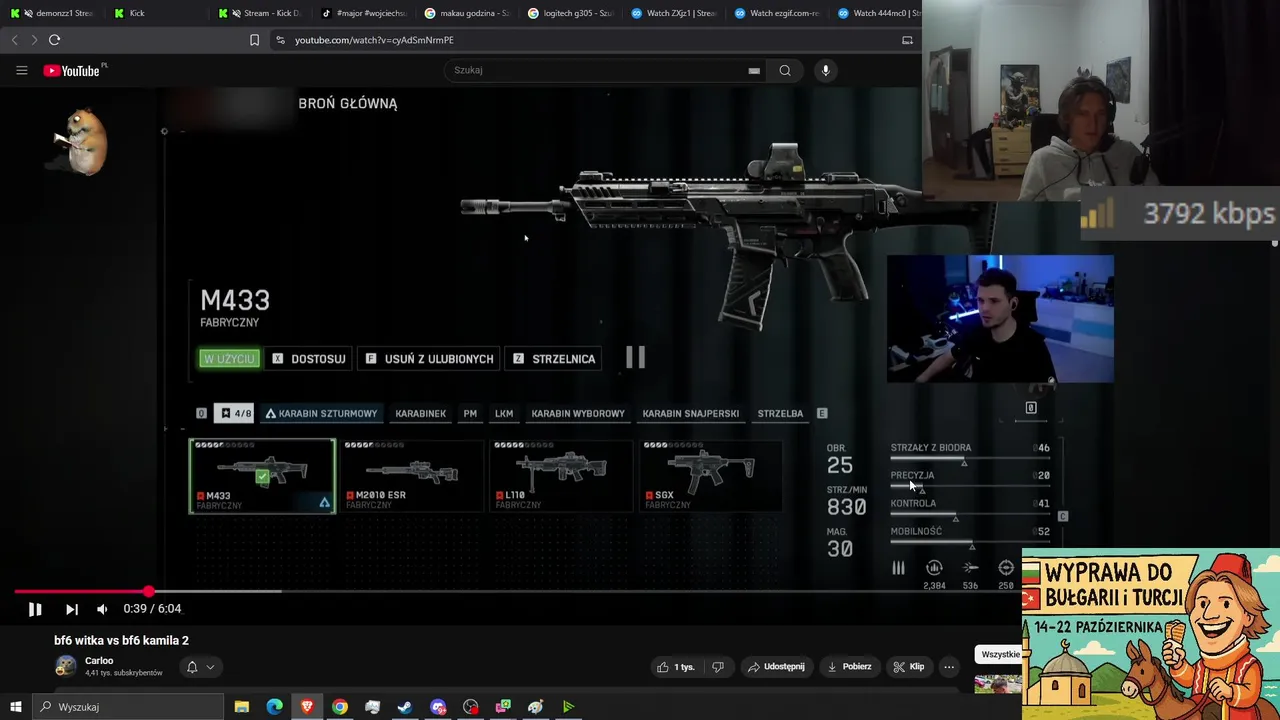This screenshot has width=1280, height=720.
Task: Bookmark this page in the browser
Action: point(254,40)
